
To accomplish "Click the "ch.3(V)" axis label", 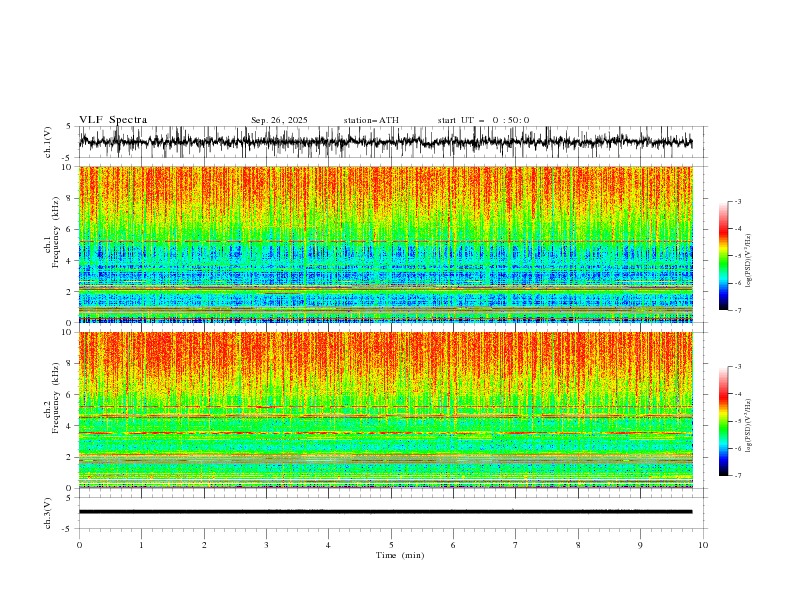I will [x=48, y=513].
